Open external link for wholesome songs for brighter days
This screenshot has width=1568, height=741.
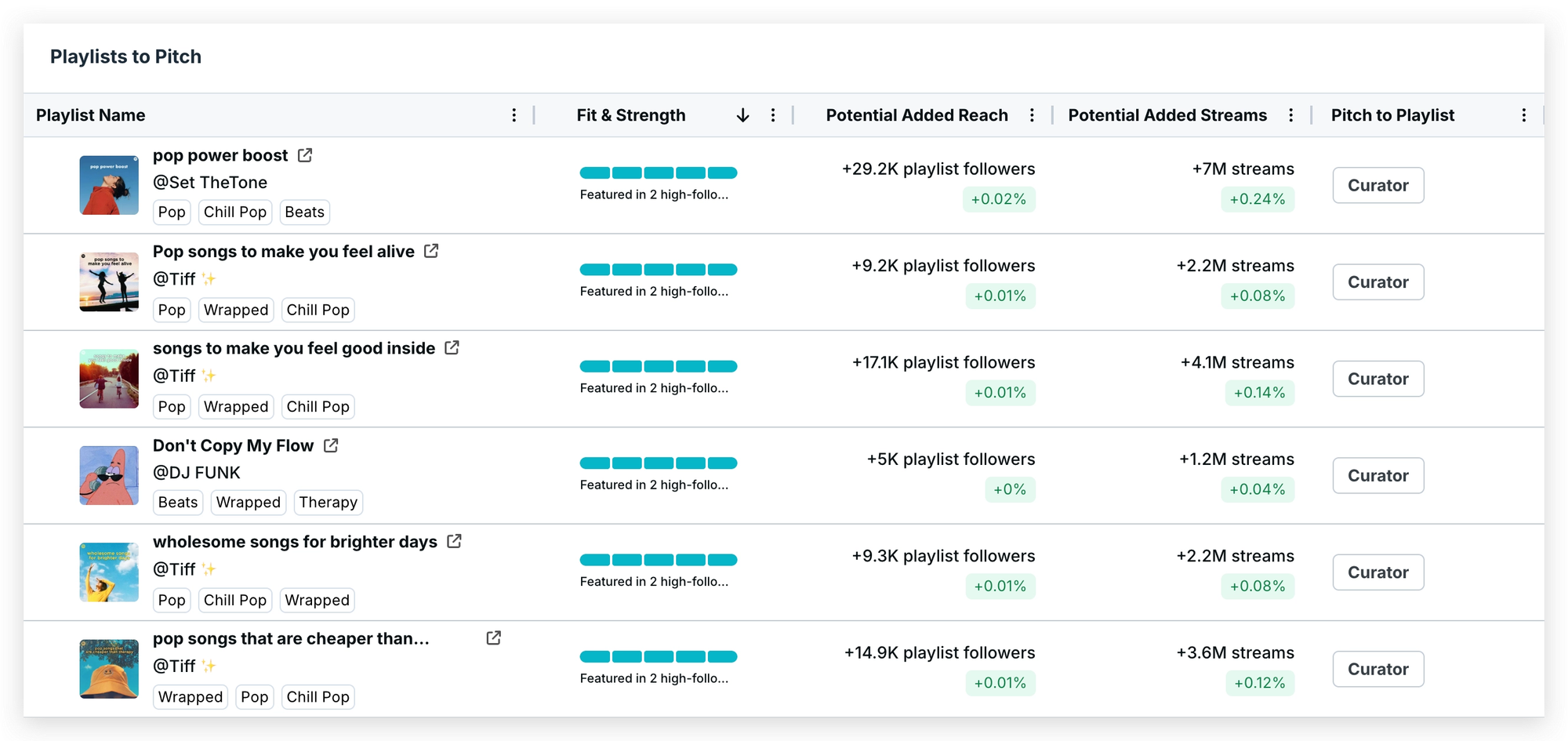click(454, 541)
